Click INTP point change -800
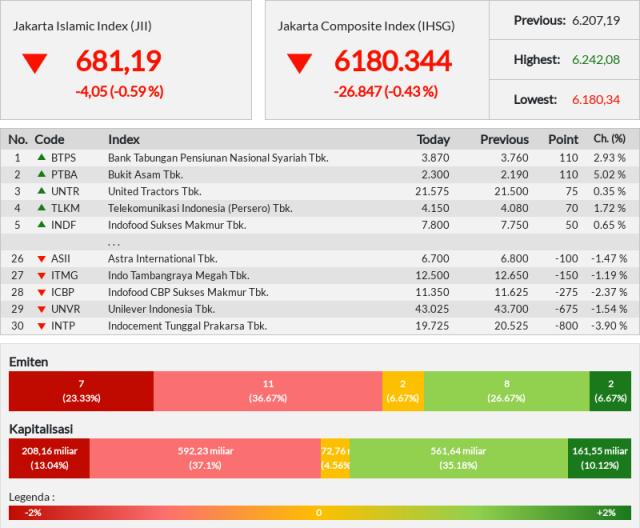Image resolution: width=640 pixels, height=528 pixels. click(567, 326)
